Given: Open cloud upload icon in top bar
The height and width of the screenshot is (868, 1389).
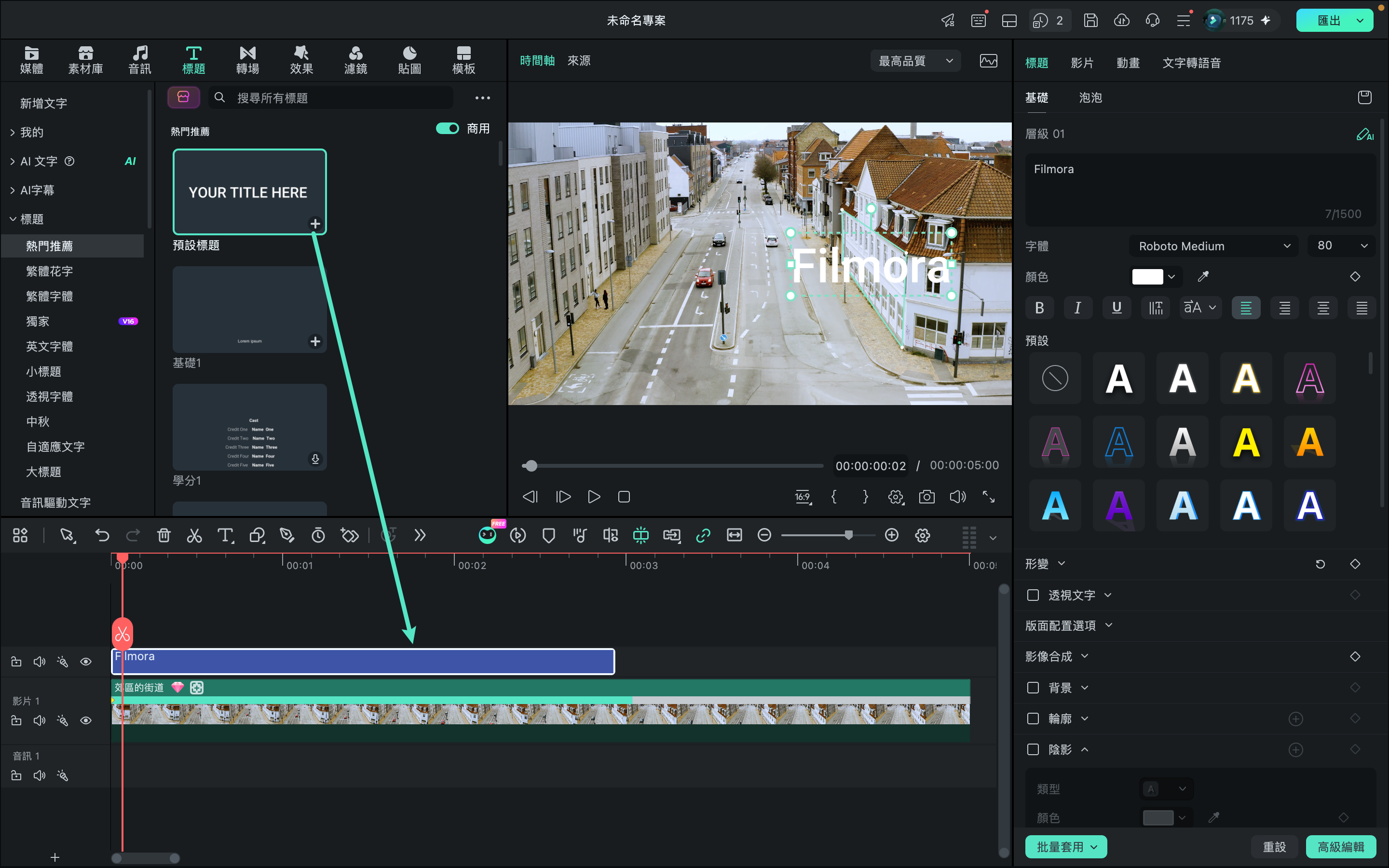Looking at the screenshot, I should point(1121,21).
